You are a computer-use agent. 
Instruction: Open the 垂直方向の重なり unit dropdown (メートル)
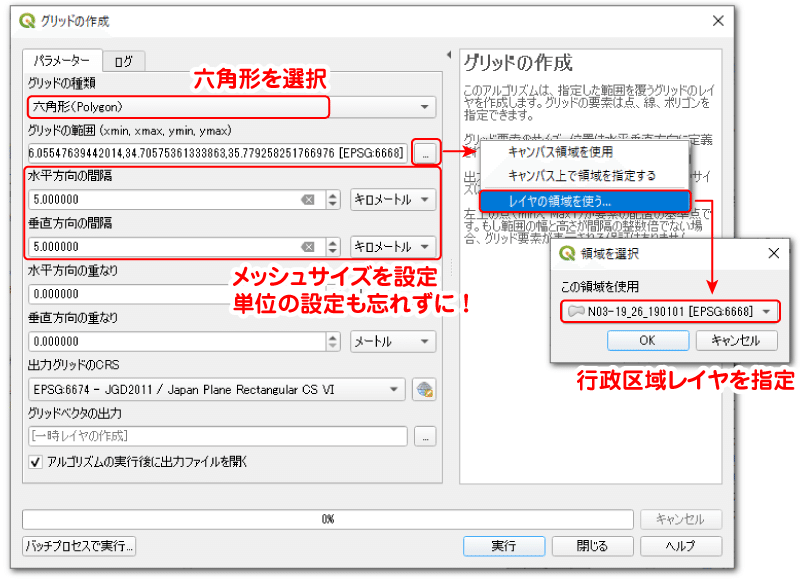(393, 341)
